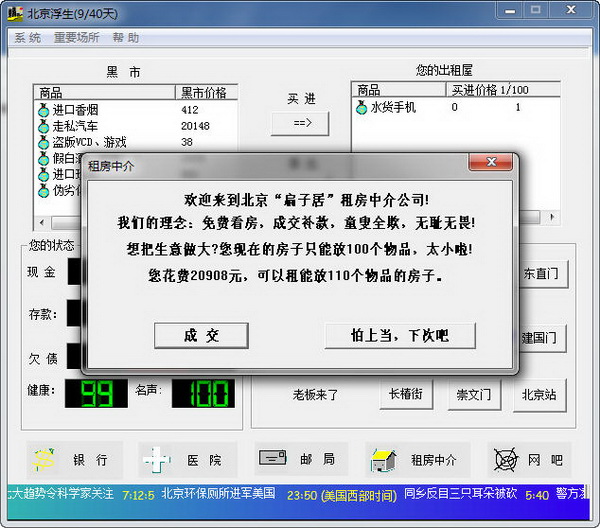Open the 系统 menu
The image size is (600, 528).
coord(27,37)
